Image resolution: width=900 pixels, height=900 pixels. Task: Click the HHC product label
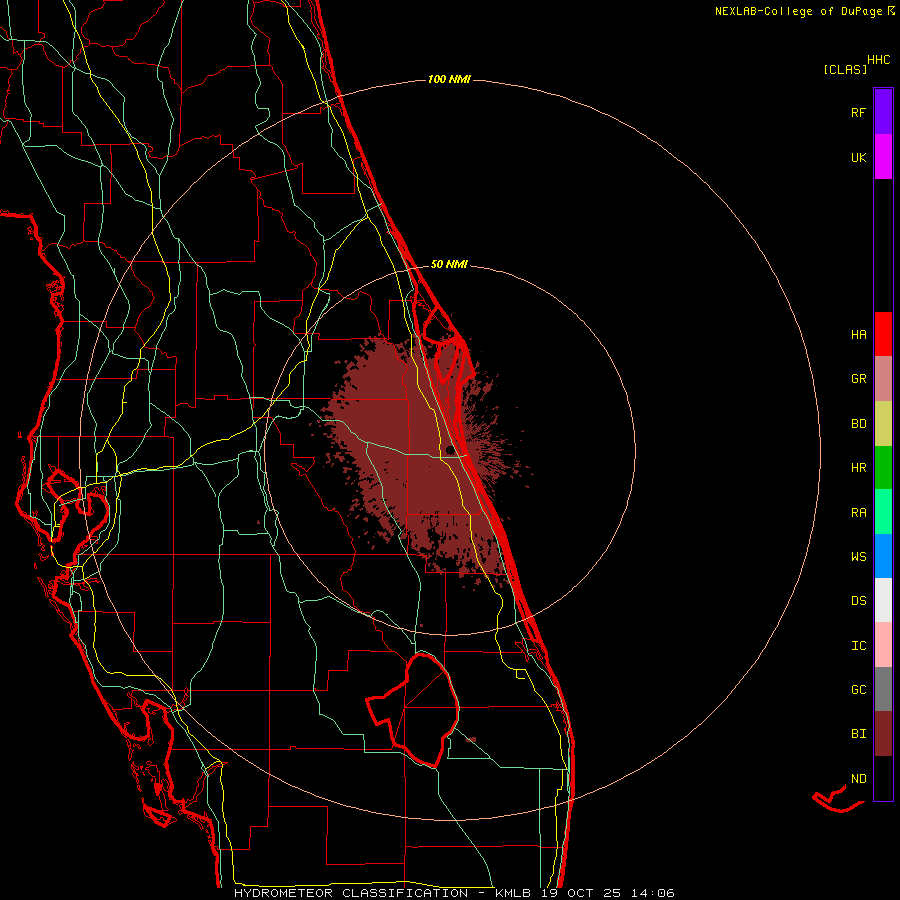(878, 60)
